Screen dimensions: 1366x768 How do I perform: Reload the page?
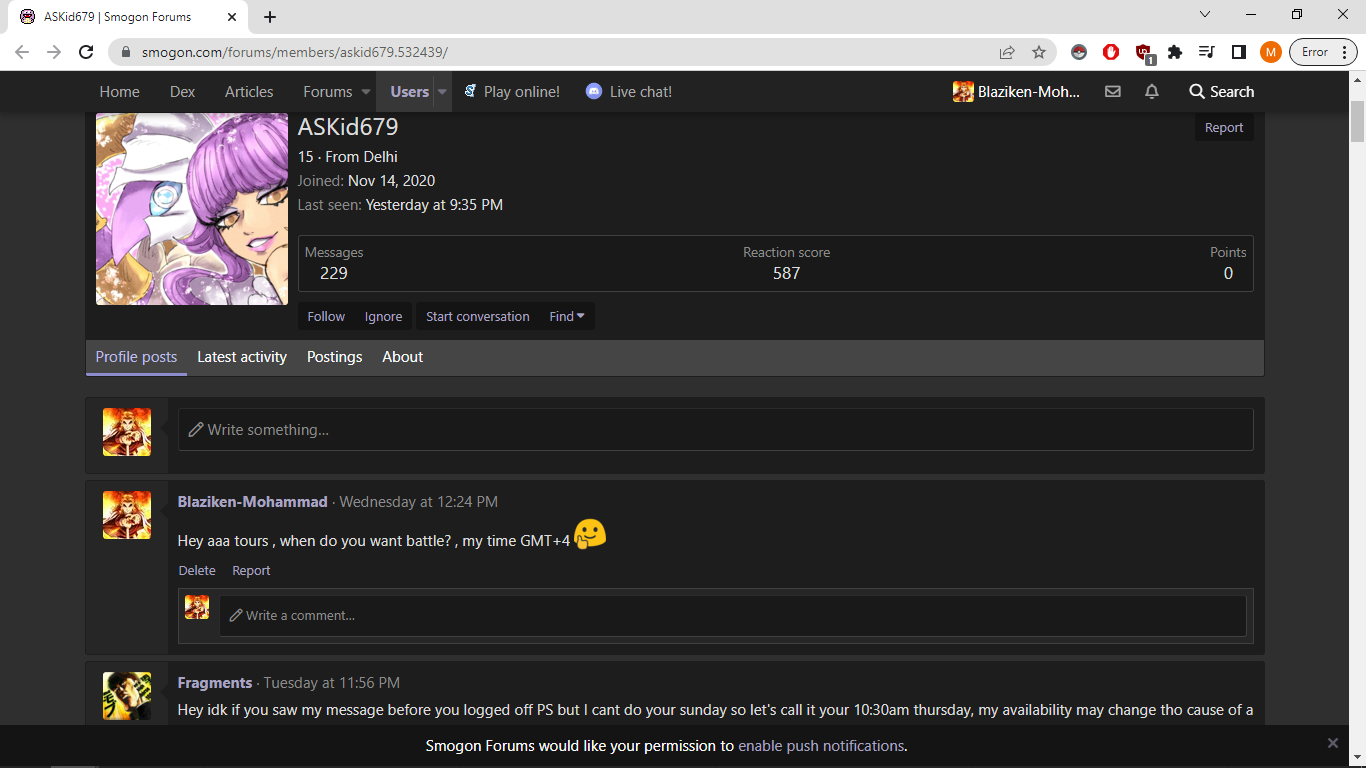click(x=86, y=52)
